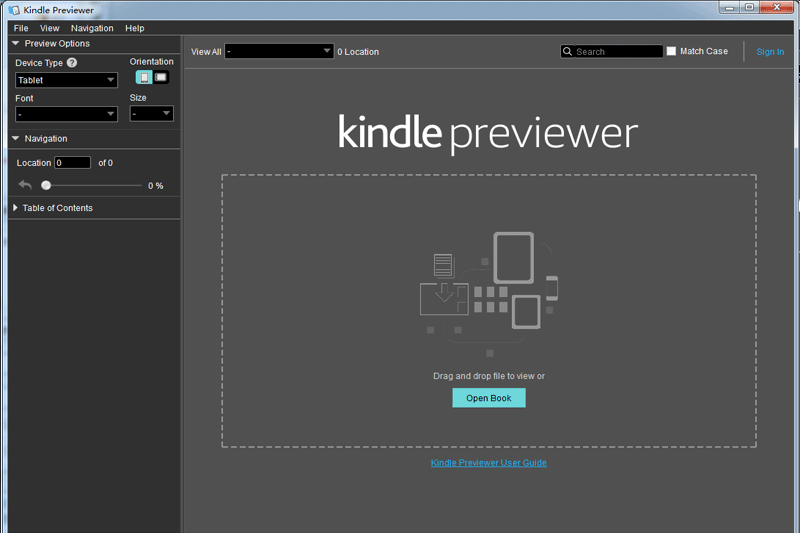This screenshot has height=533, width=800.
Task: Open the File menu
Action: (21, 28)
